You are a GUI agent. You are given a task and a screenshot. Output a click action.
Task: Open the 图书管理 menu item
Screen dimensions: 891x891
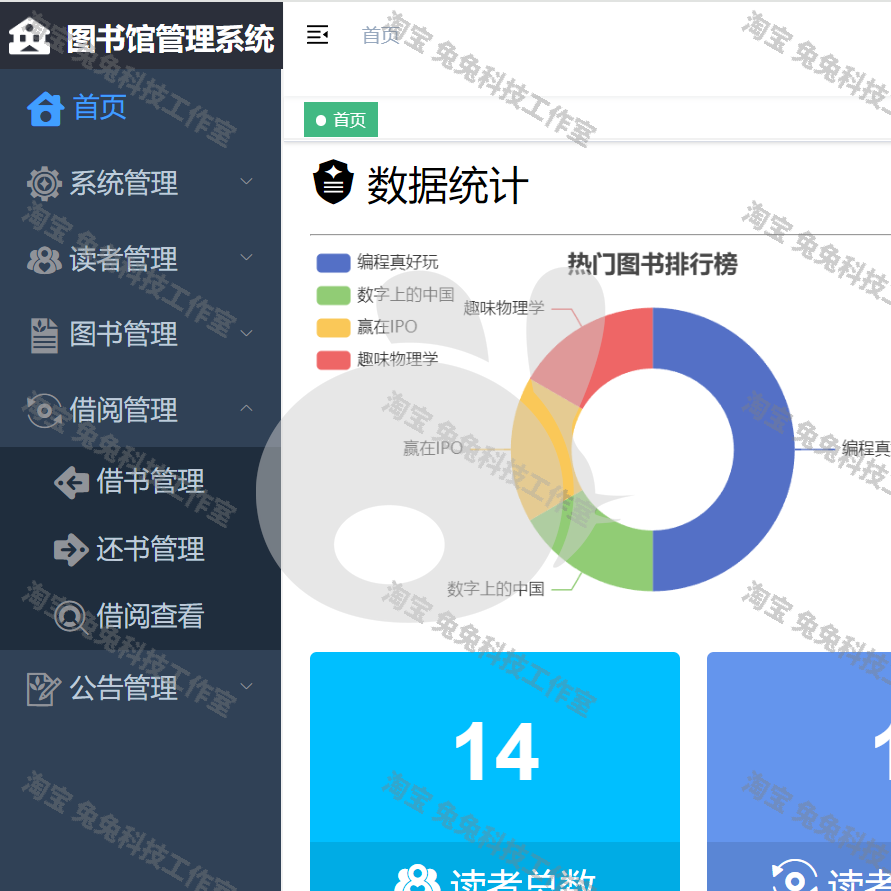click(140, 334)
